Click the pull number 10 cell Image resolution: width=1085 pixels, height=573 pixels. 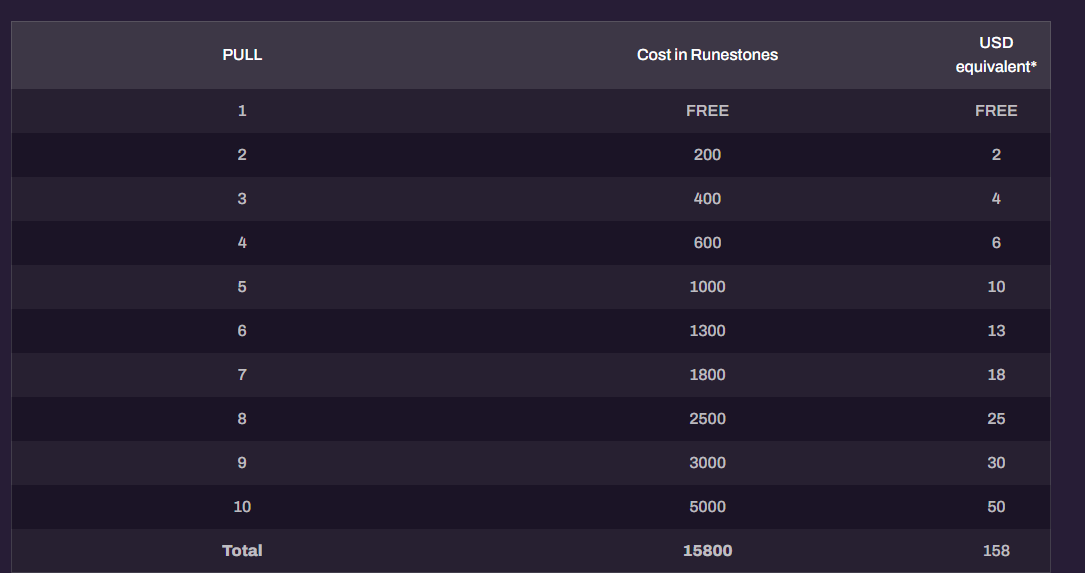click(242, 507)
